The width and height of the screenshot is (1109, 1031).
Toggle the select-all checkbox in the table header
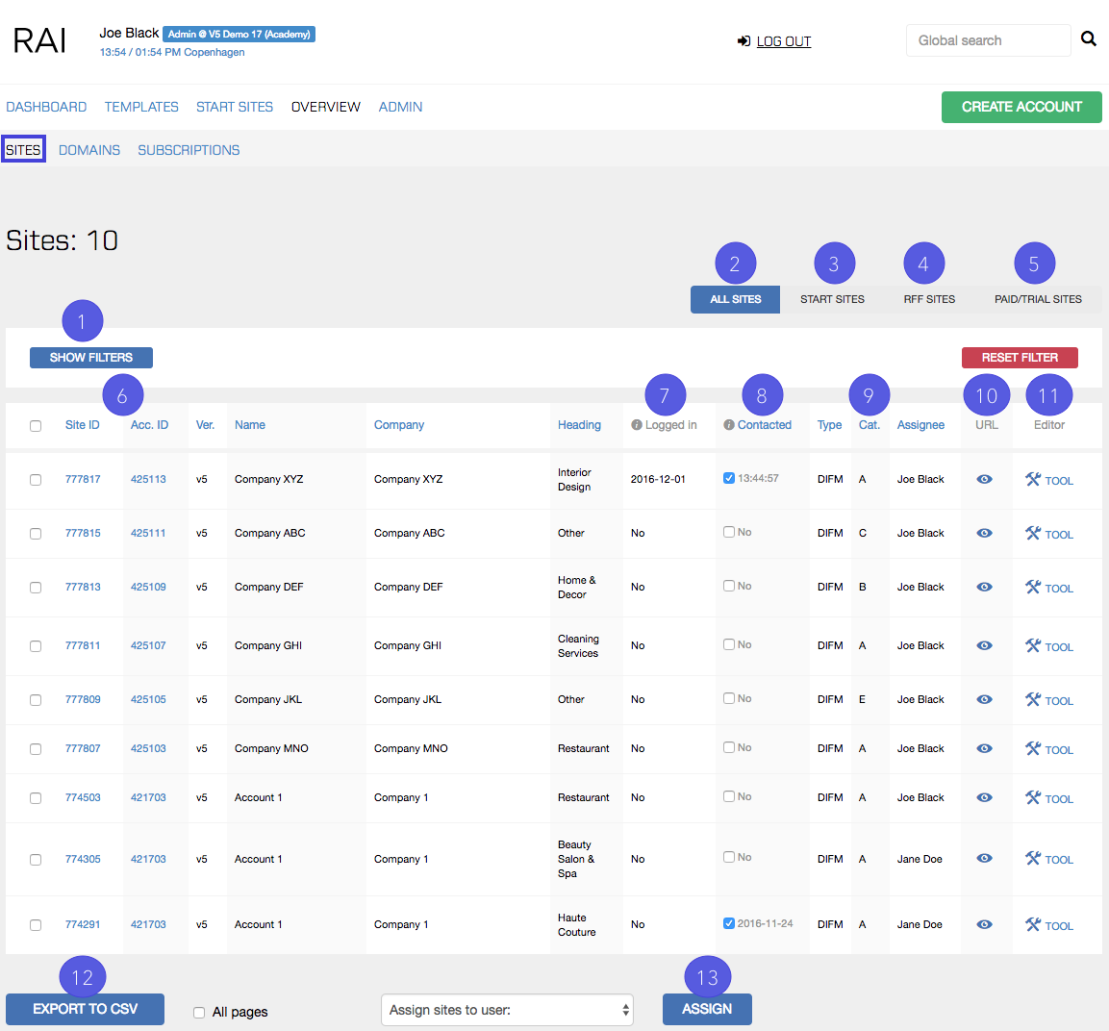pyautogui.click(x=36, y=424)
